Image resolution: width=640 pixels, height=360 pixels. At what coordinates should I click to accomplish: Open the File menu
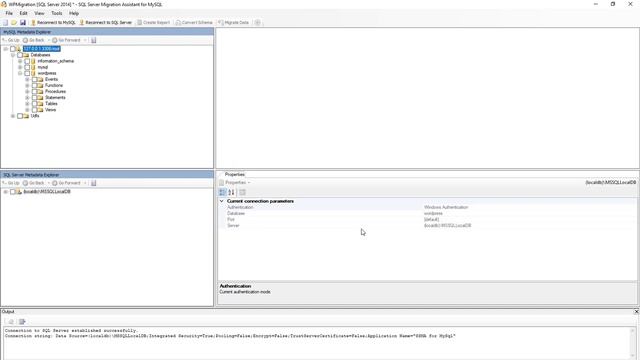[9, 13]
